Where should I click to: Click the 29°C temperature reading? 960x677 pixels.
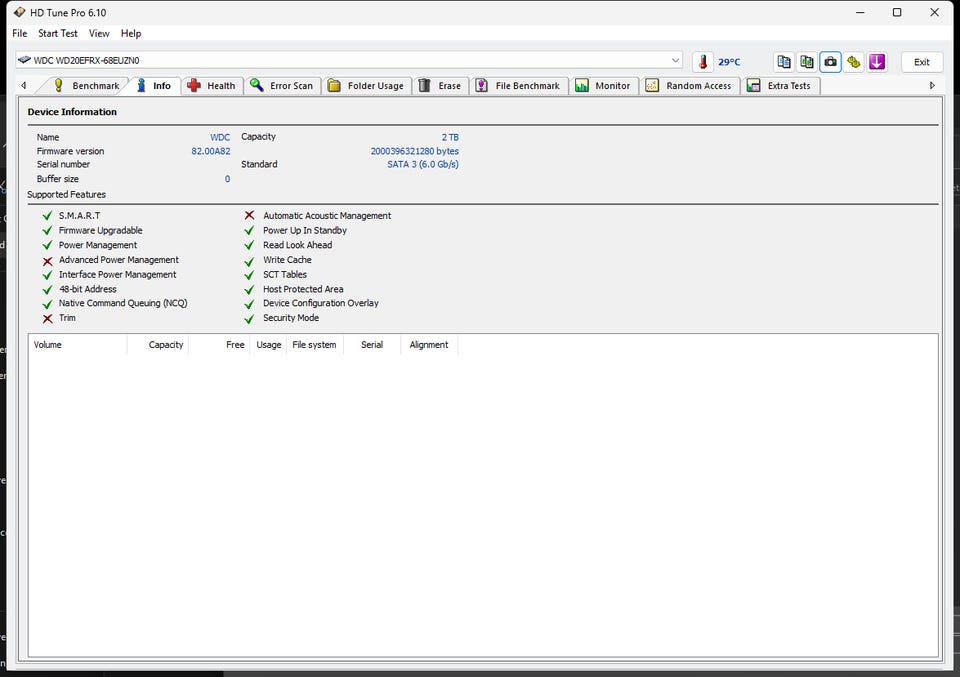[729, 62]
